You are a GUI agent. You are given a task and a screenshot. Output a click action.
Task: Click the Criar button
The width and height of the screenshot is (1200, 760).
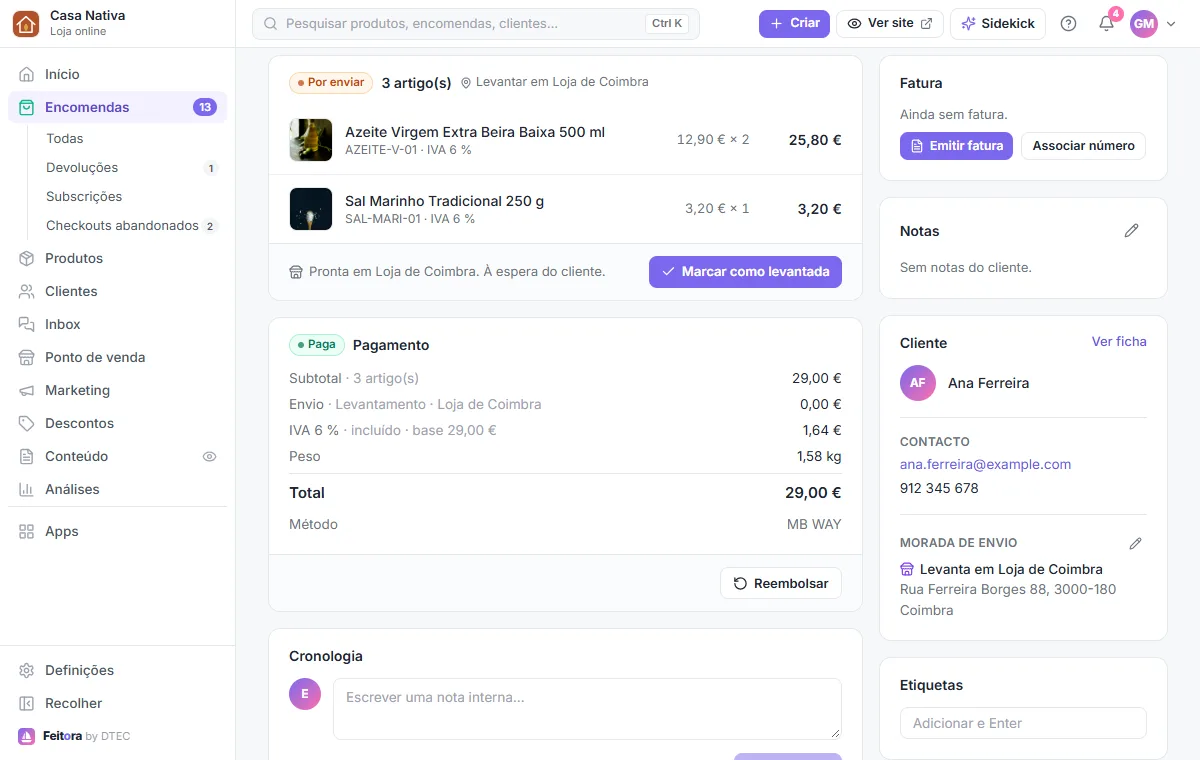point(794,24)
